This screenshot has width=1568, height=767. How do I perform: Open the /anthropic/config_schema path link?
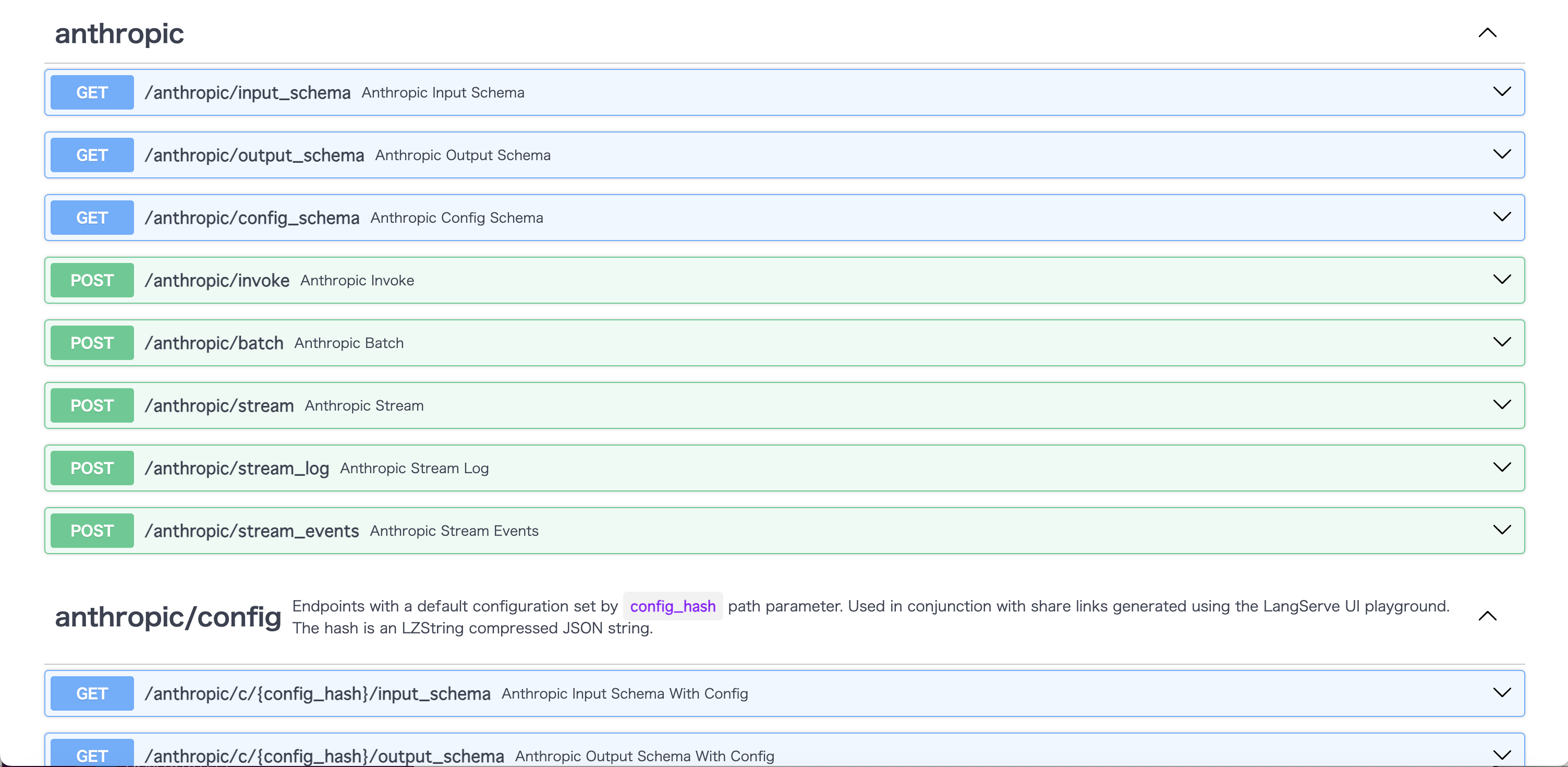[x=251, y=218]
